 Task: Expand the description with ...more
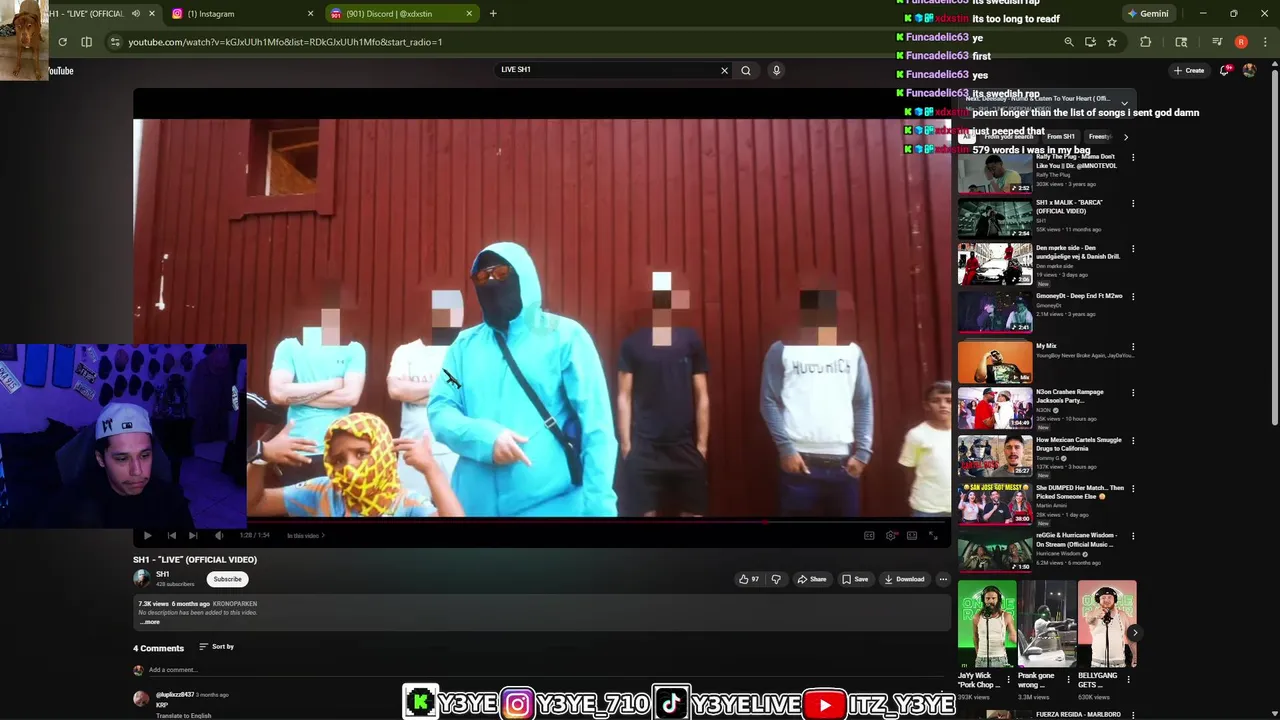pos(149,622)
